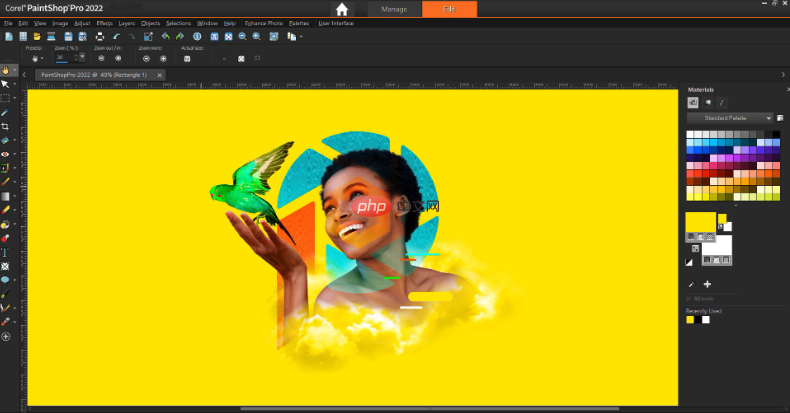Click the Actual size button

pyautogui.click(x=187, y=58)
